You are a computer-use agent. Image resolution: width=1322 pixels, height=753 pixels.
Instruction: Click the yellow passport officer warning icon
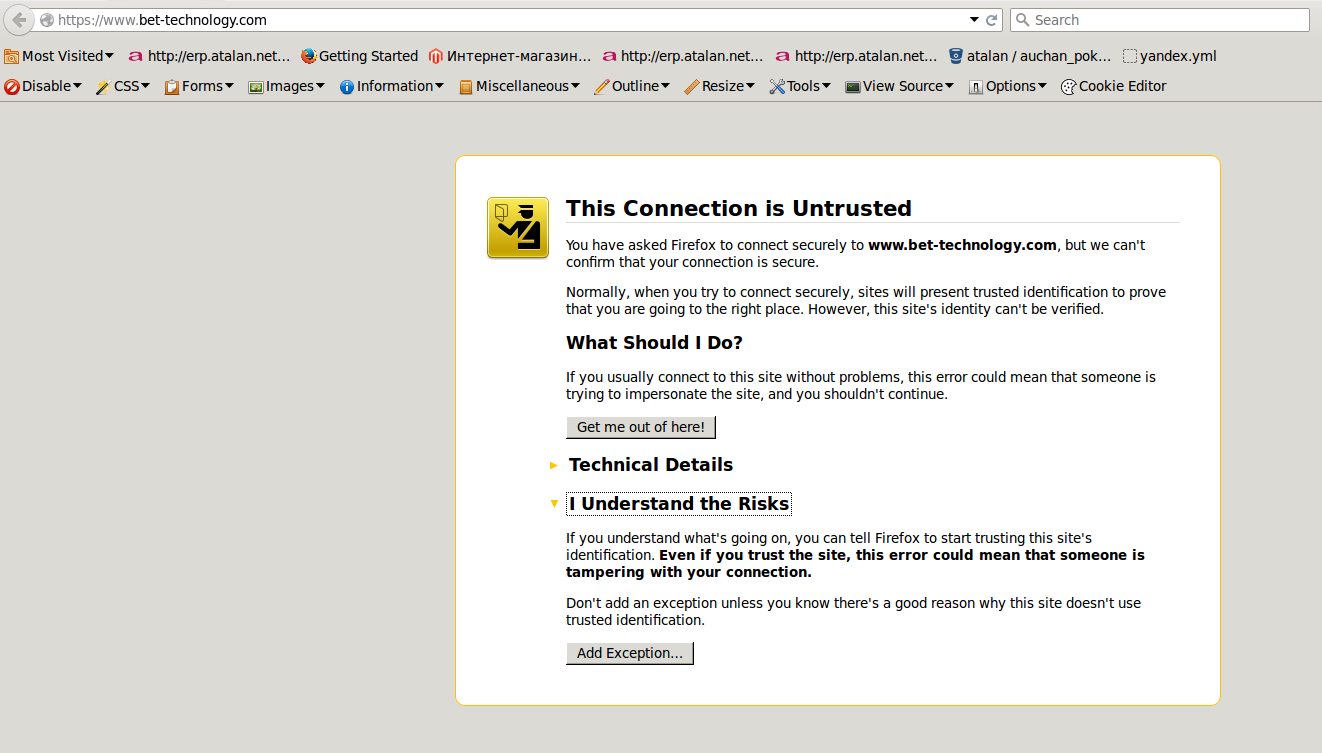518,227
